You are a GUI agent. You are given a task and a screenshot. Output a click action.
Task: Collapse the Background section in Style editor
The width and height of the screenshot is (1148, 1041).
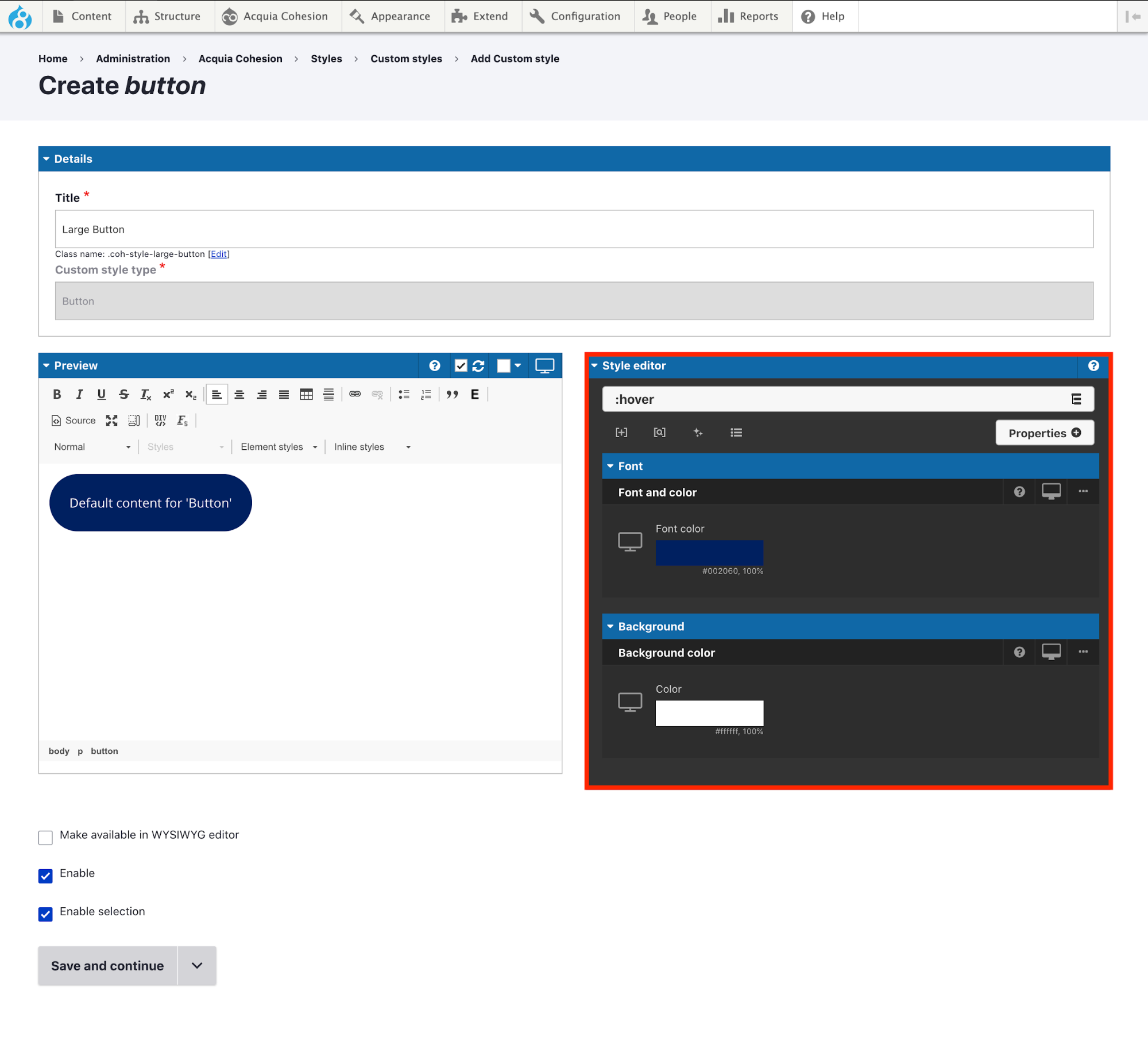point(611,626)
